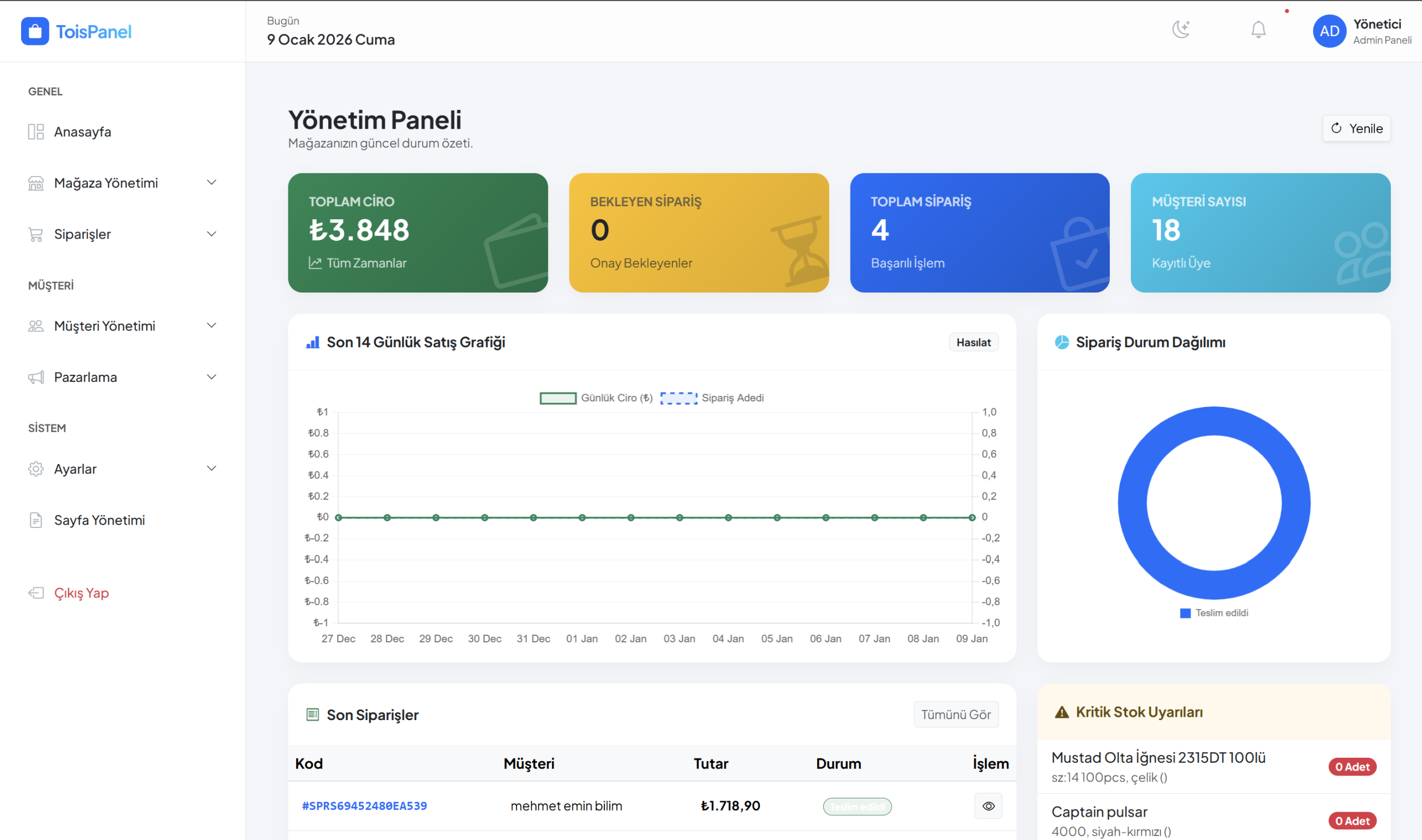This screenshot has width=1422, height=840.
Task: View order details with eye icon
Action: (x=988, y=806)
